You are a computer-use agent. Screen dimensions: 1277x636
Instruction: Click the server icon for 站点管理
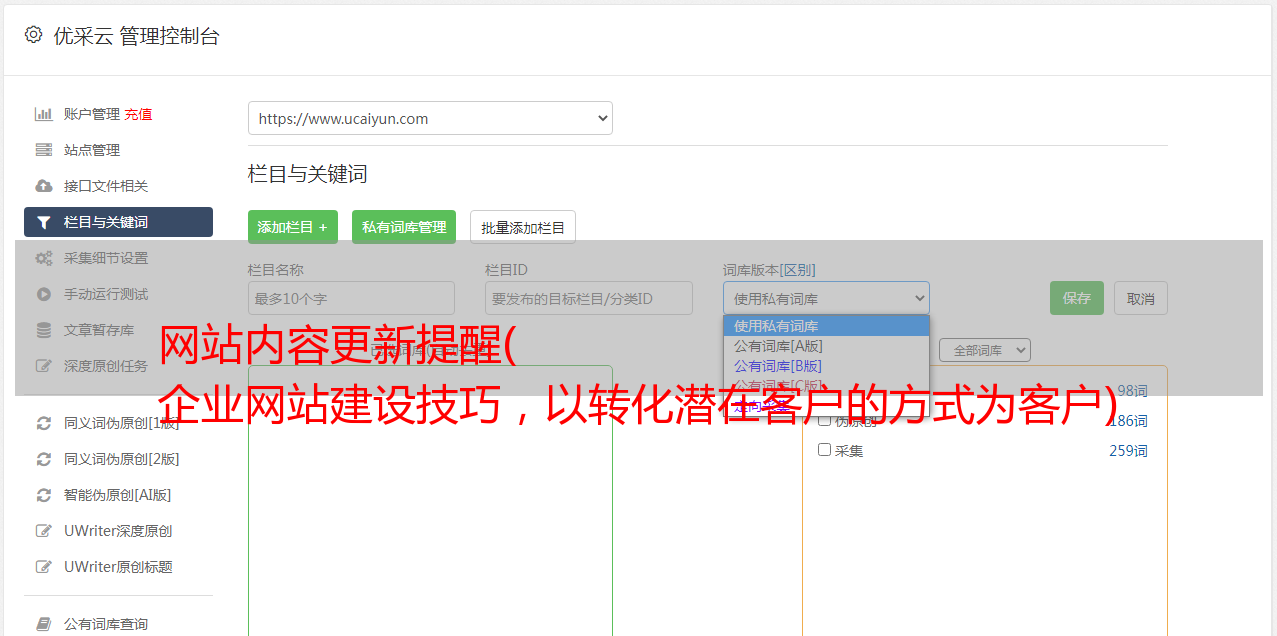pos(43,150)
